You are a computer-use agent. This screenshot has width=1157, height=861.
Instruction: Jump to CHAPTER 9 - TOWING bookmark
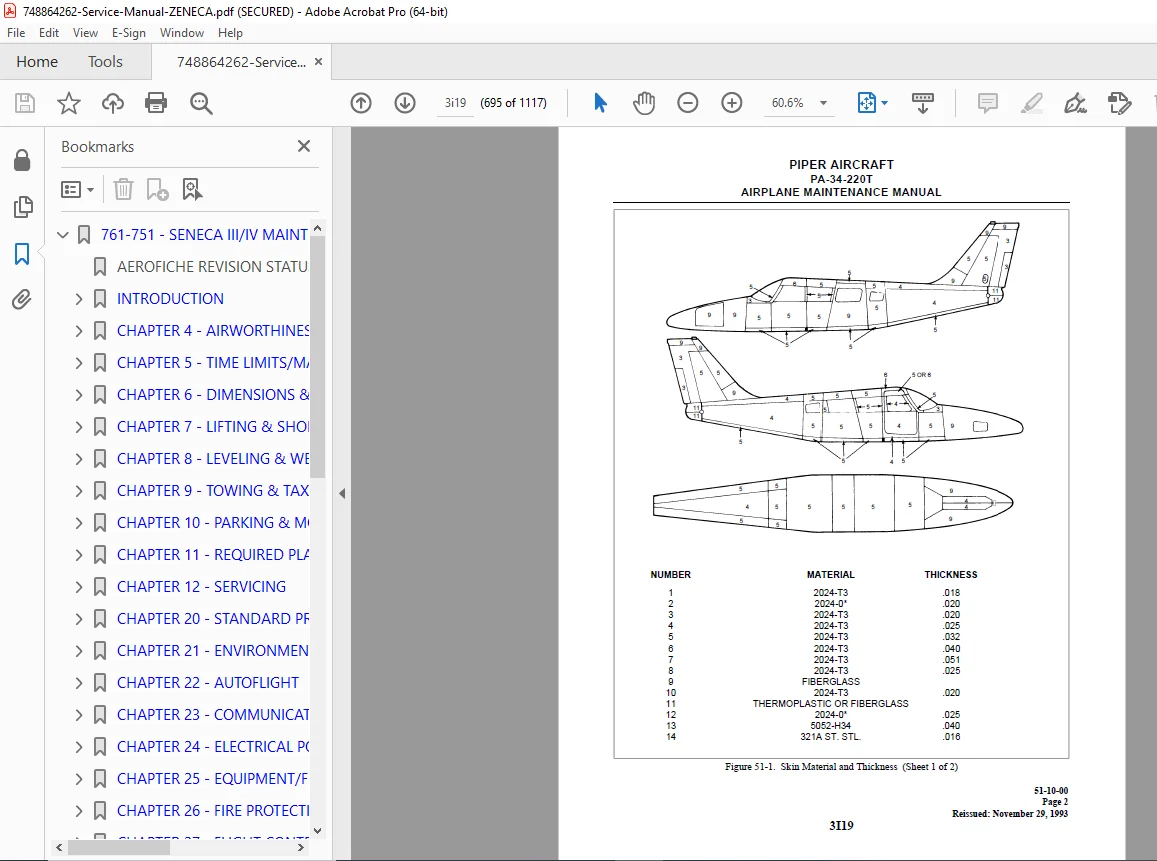click(x=213, y=491)
